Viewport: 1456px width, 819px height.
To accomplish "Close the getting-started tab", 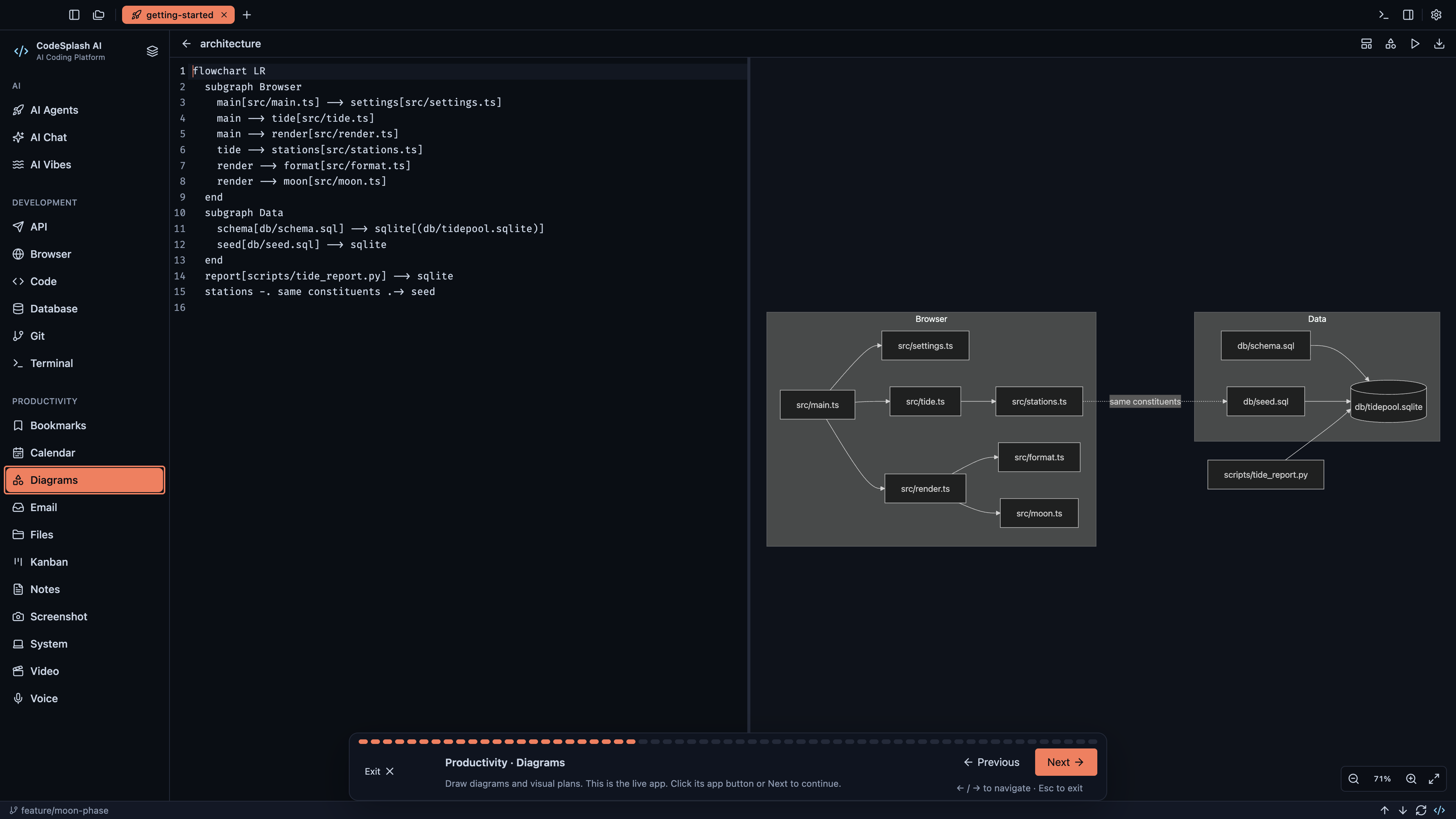I will click(224, 15).
